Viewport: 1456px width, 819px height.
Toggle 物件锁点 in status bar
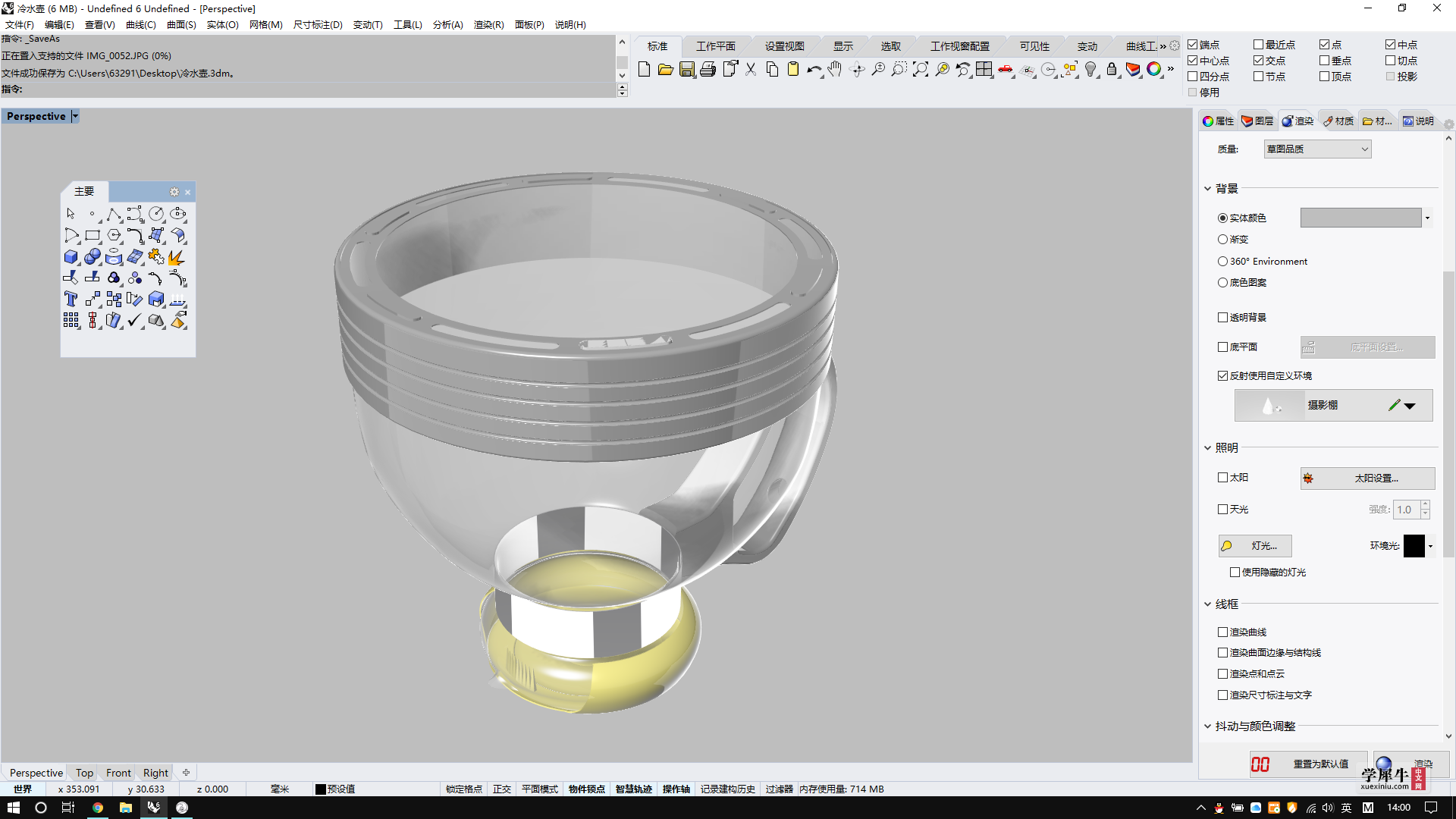coord(586,789)
